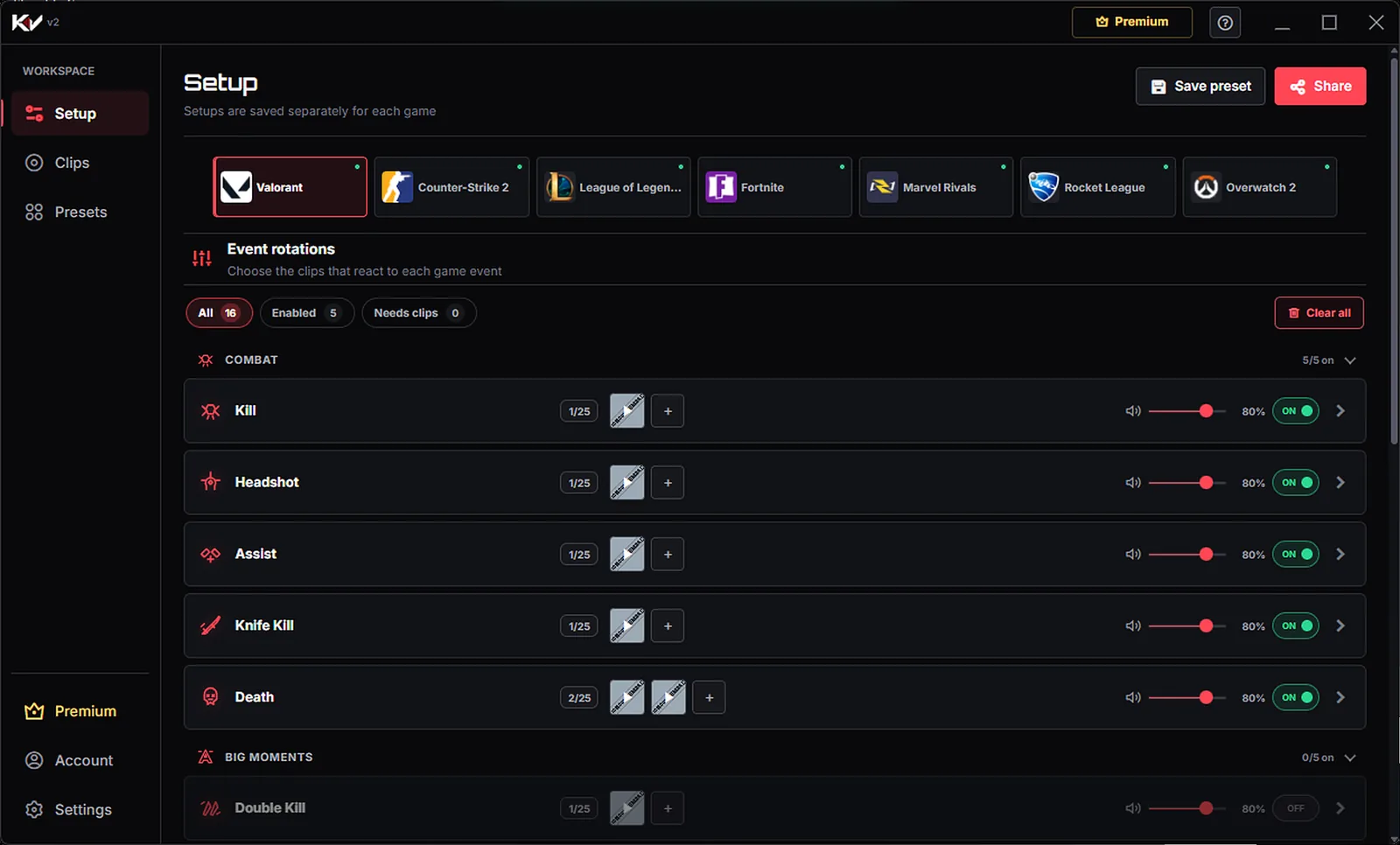Image resolution: width=1400 pixels, height=845 pixels.
Task: Collapse the Big Moments section chevron
Action: 1350,758
